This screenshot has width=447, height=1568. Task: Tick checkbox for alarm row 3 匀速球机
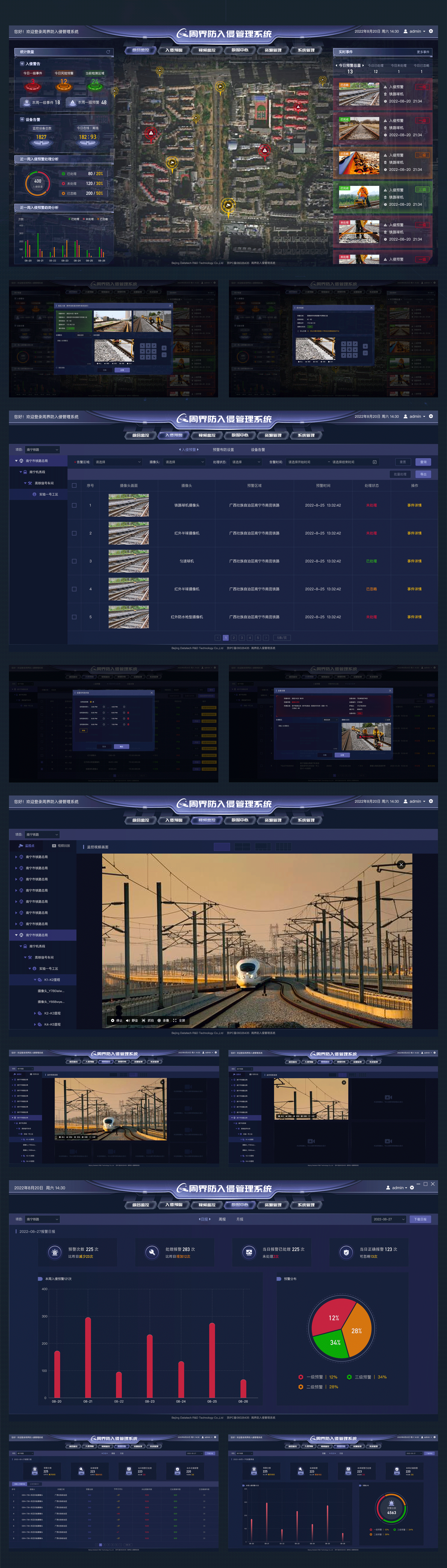[x=74, y=561]
